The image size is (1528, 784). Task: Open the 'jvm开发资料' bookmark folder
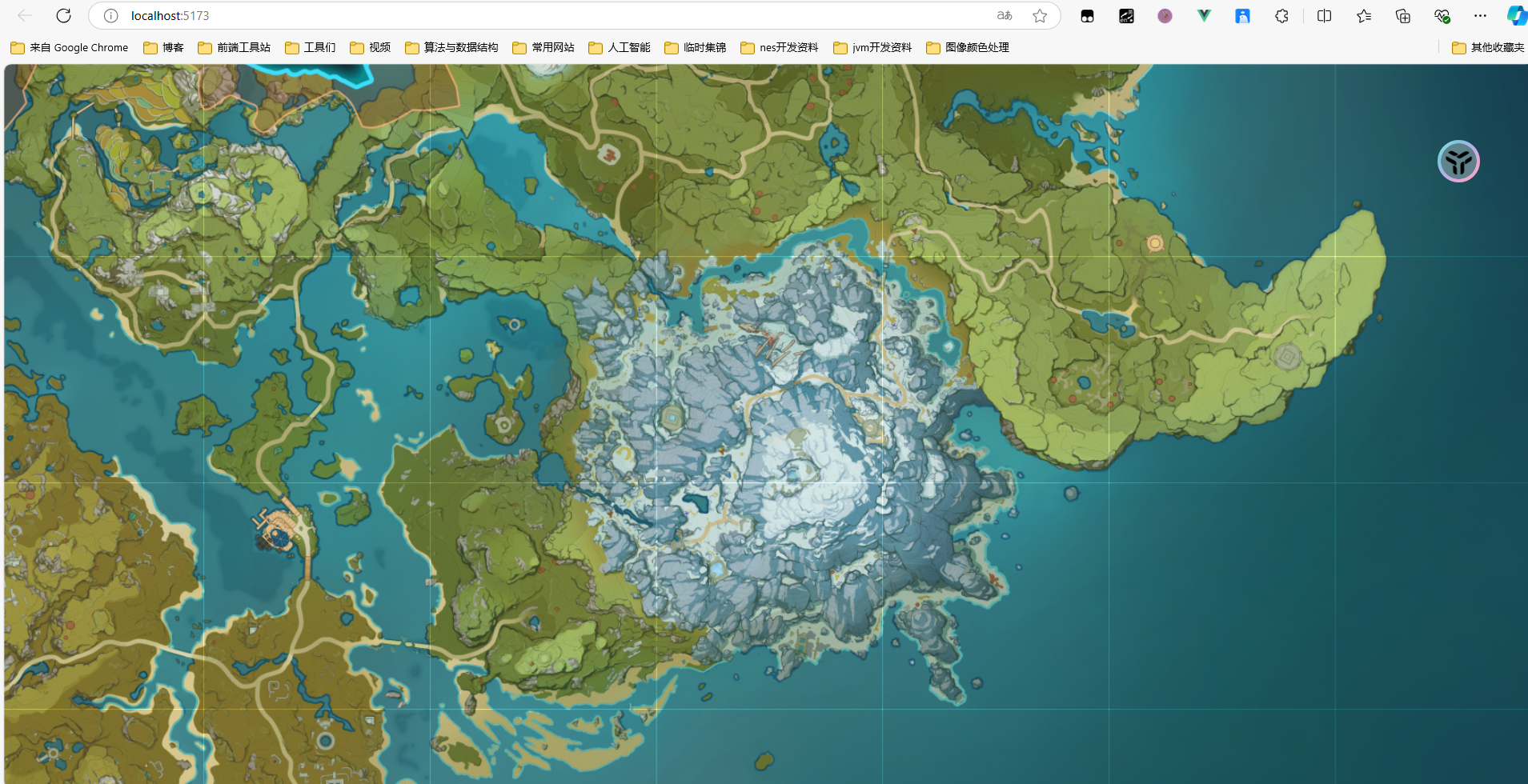(x=872, y=47)
